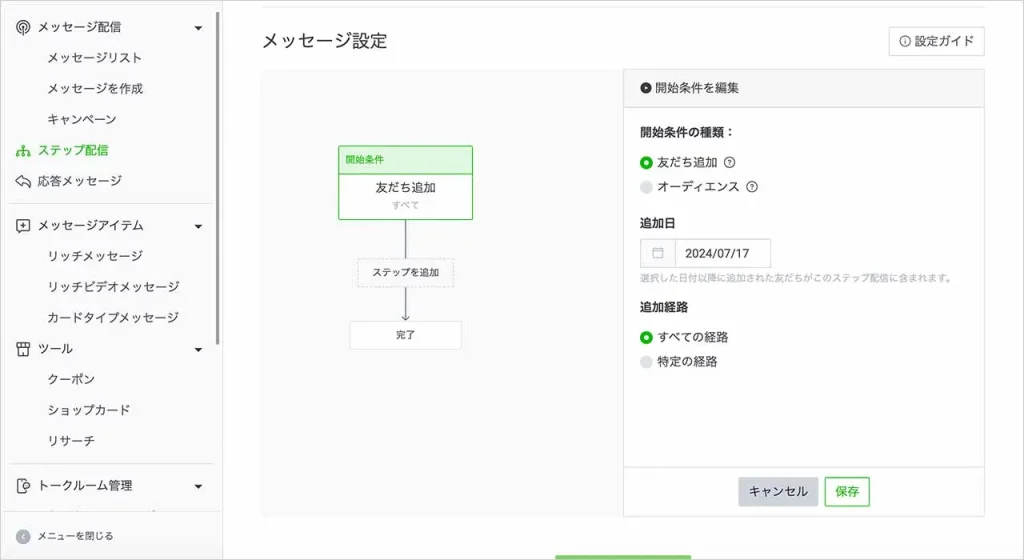
Task: Open 応答メッセージ menu item
Action: click(x=79, y=181)
